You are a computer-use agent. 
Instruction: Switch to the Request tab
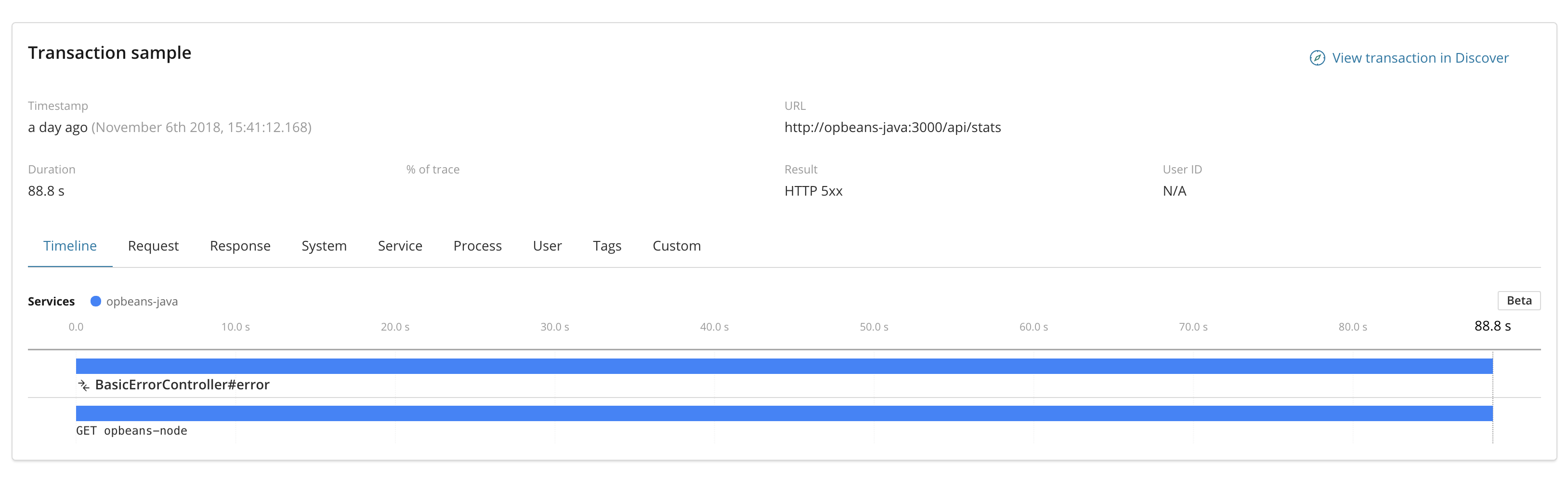(x=153, y=245)
